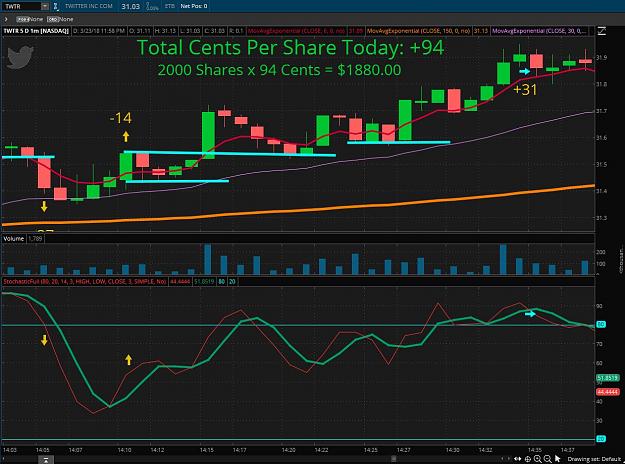Click the pan crosshair icon at bottom right
The image size is (625, 464).
[x=528, y=459]
